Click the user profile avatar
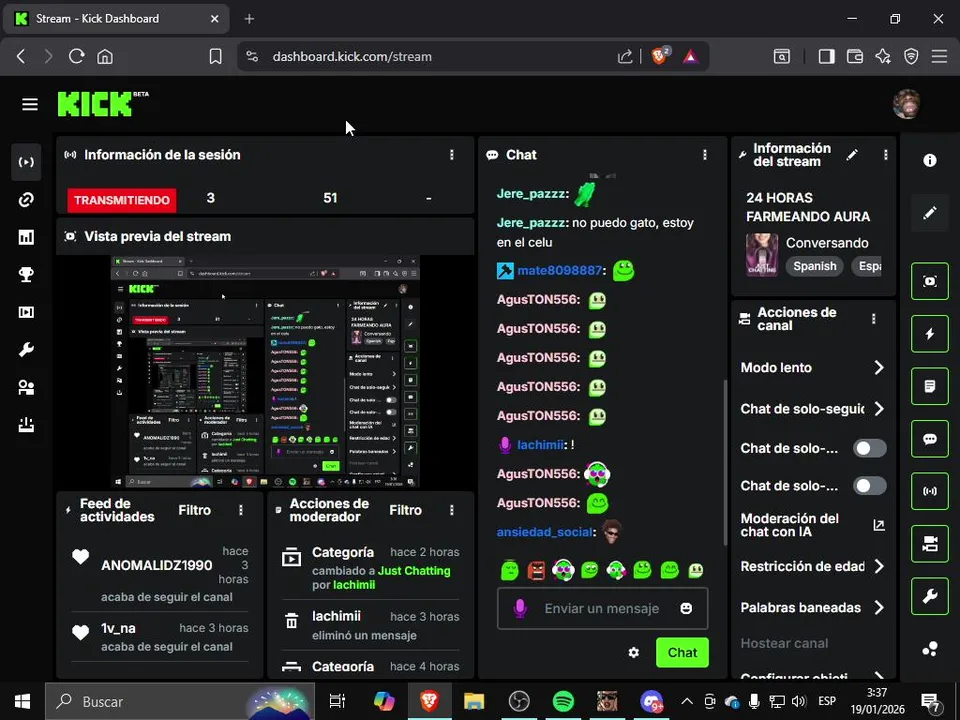Viewport: 960px width, 720px height. [x=907, y=104]
